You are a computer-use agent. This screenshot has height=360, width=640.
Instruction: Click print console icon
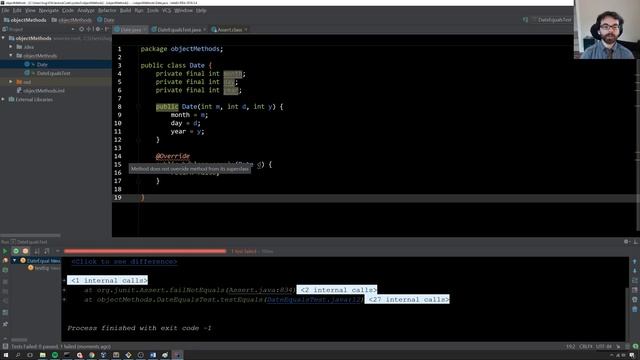[x=634, y=300]
